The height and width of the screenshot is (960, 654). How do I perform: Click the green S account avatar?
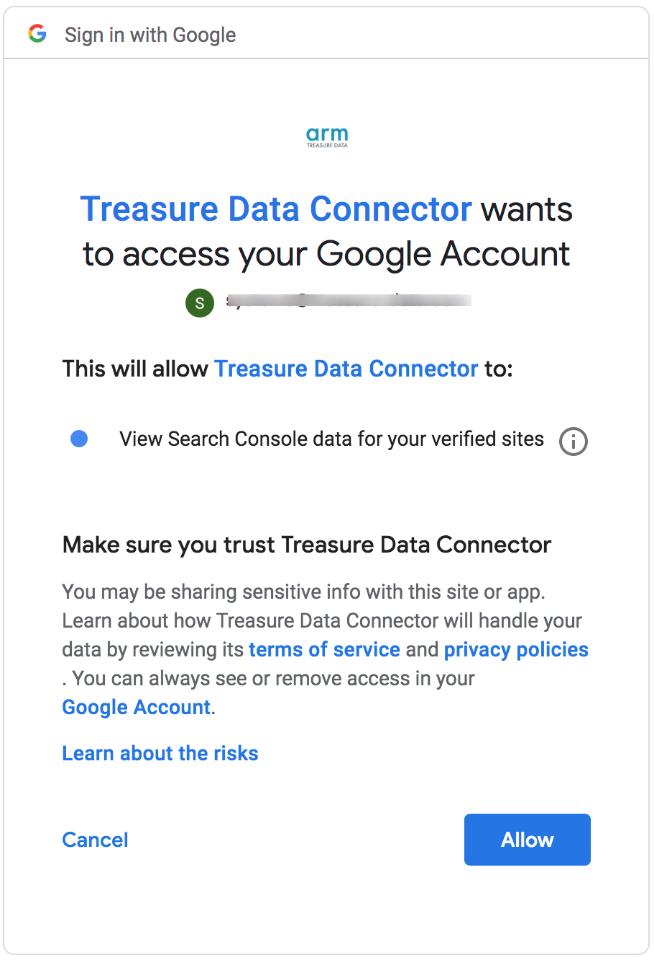coord(200,302)
